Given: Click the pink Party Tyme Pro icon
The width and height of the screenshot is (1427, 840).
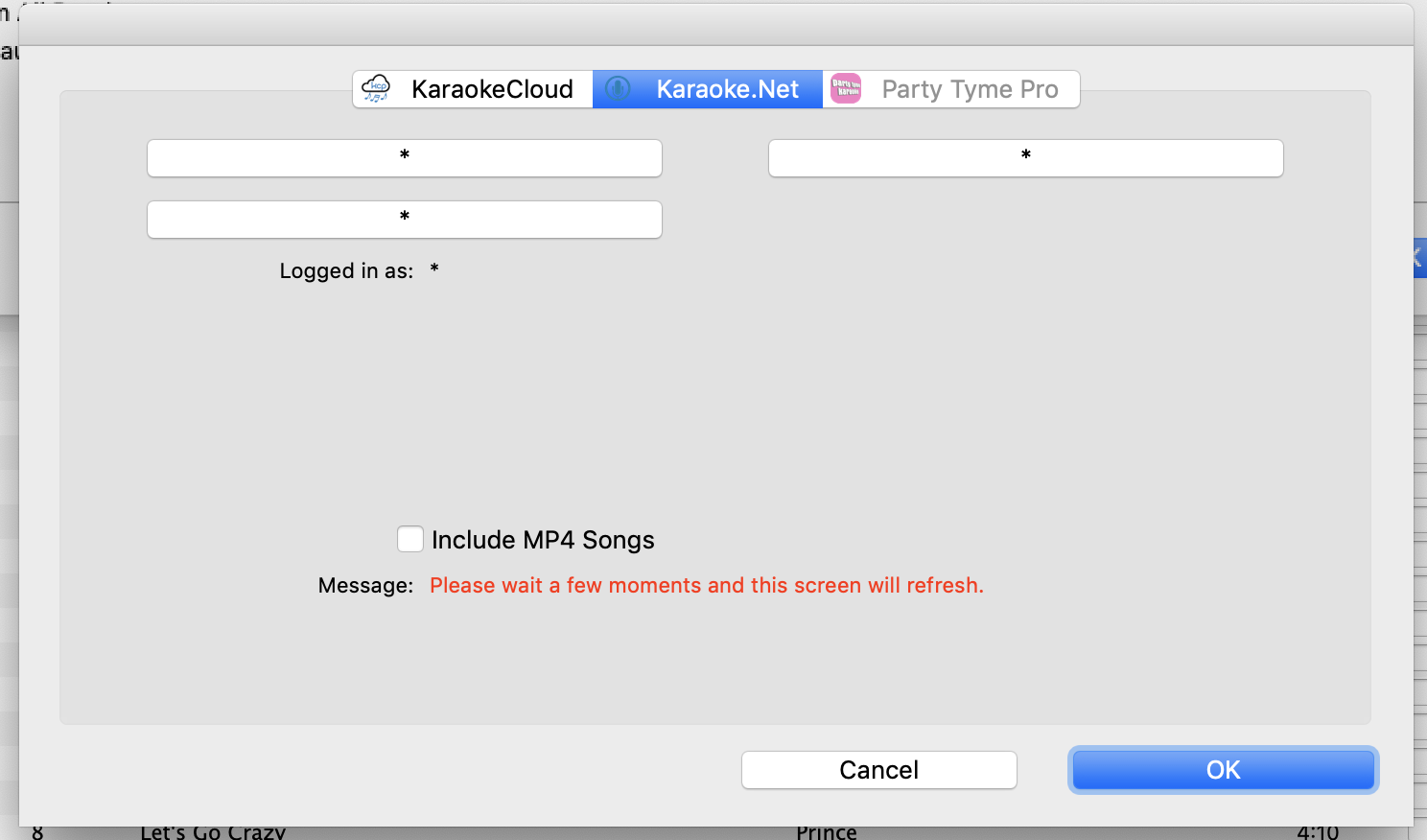Looking at the screenshot, I should tap(846, 89).
